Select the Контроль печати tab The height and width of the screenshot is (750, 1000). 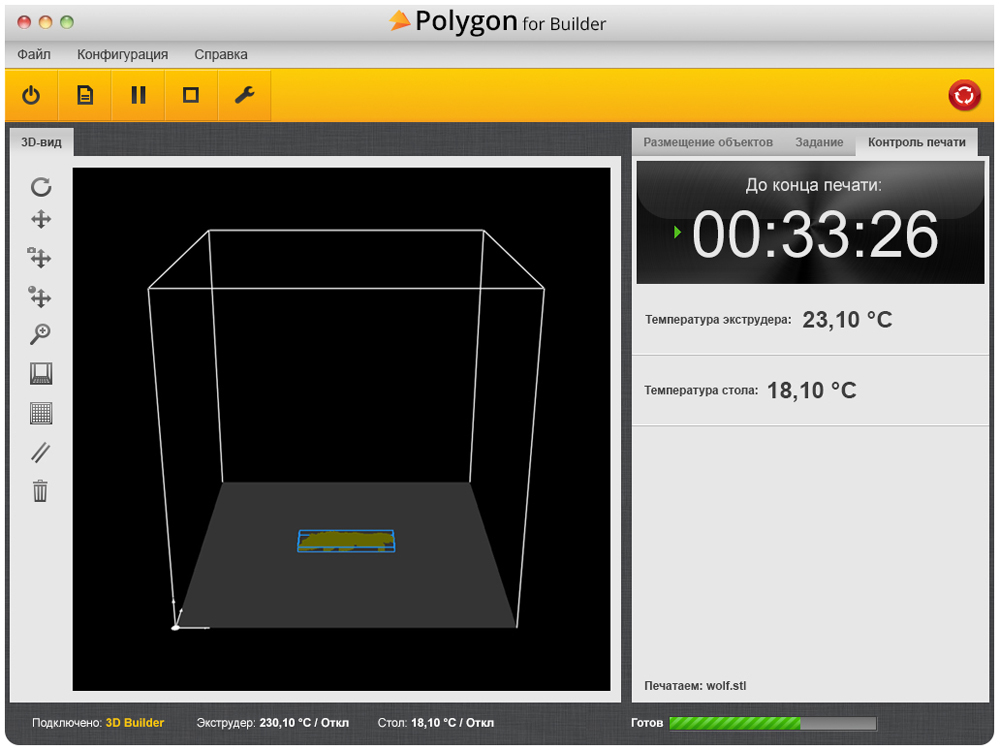pos(916,142)
